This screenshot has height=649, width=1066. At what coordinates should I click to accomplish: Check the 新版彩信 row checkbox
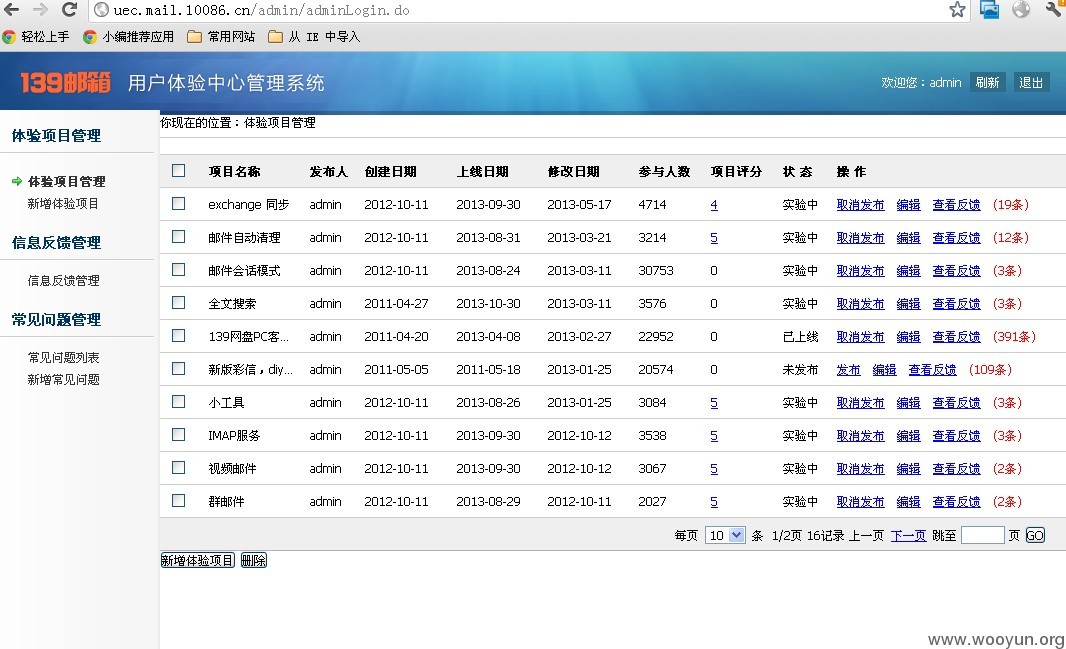tap(178, 368)
